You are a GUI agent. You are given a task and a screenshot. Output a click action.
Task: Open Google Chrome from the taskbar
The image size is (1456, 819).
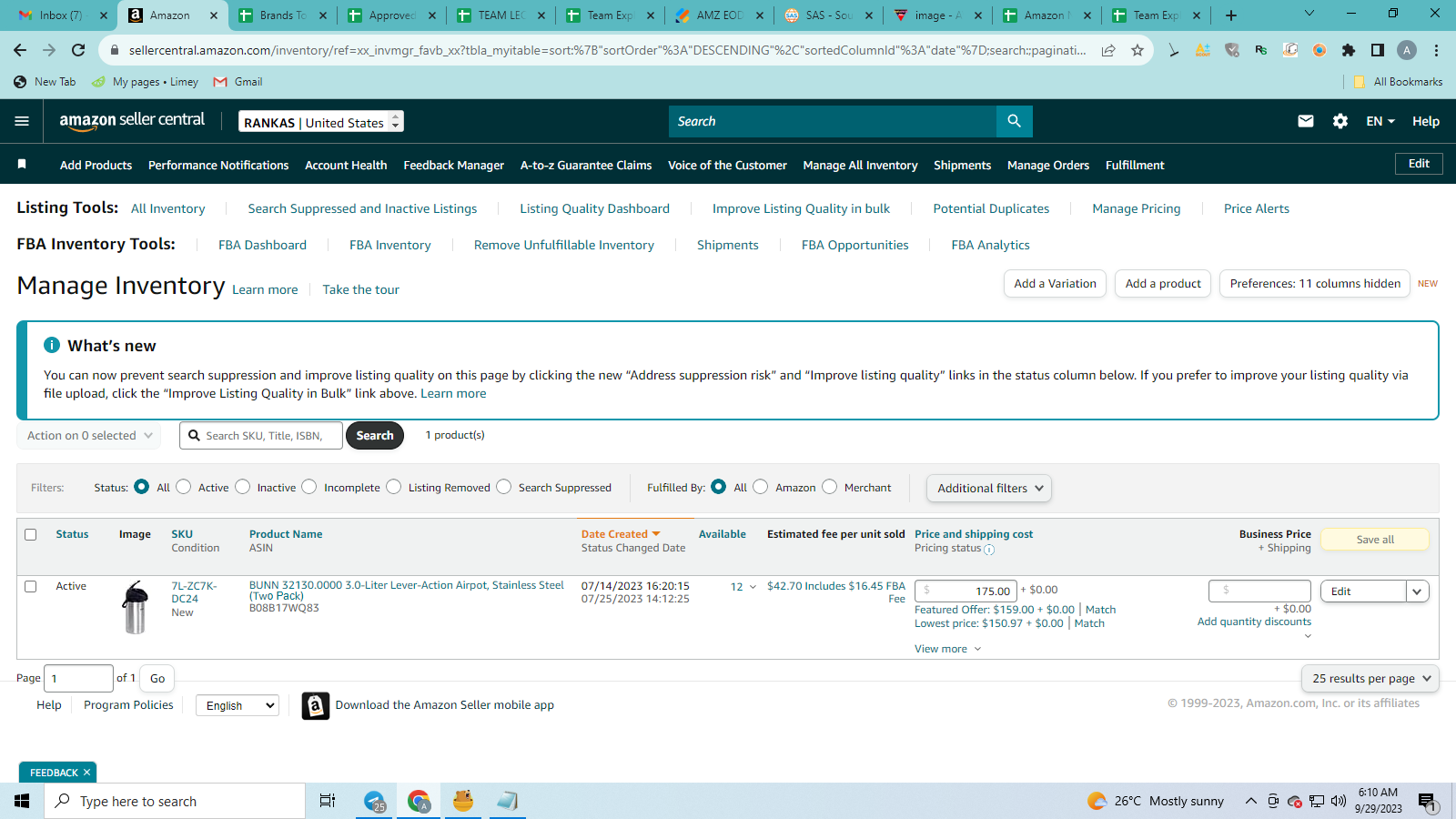click(419, 801)
